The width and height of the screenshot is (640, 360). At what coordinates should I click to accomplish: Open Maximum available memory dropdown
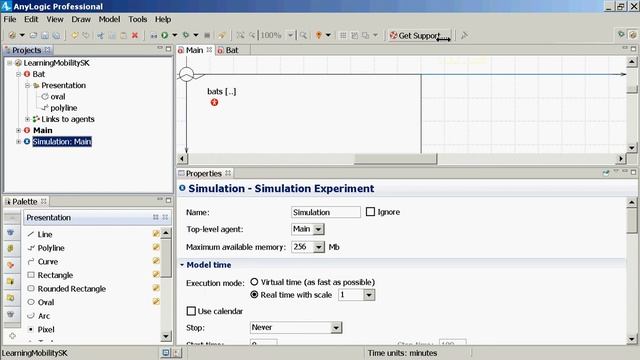(x=318, y=247)
